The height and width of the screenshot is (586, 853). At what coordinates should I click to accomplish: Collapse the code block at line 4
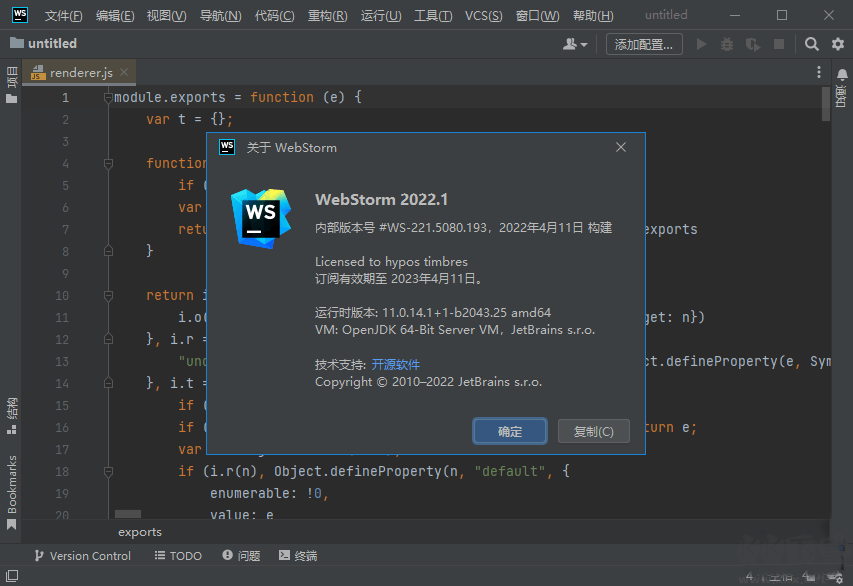coord(108,163)
